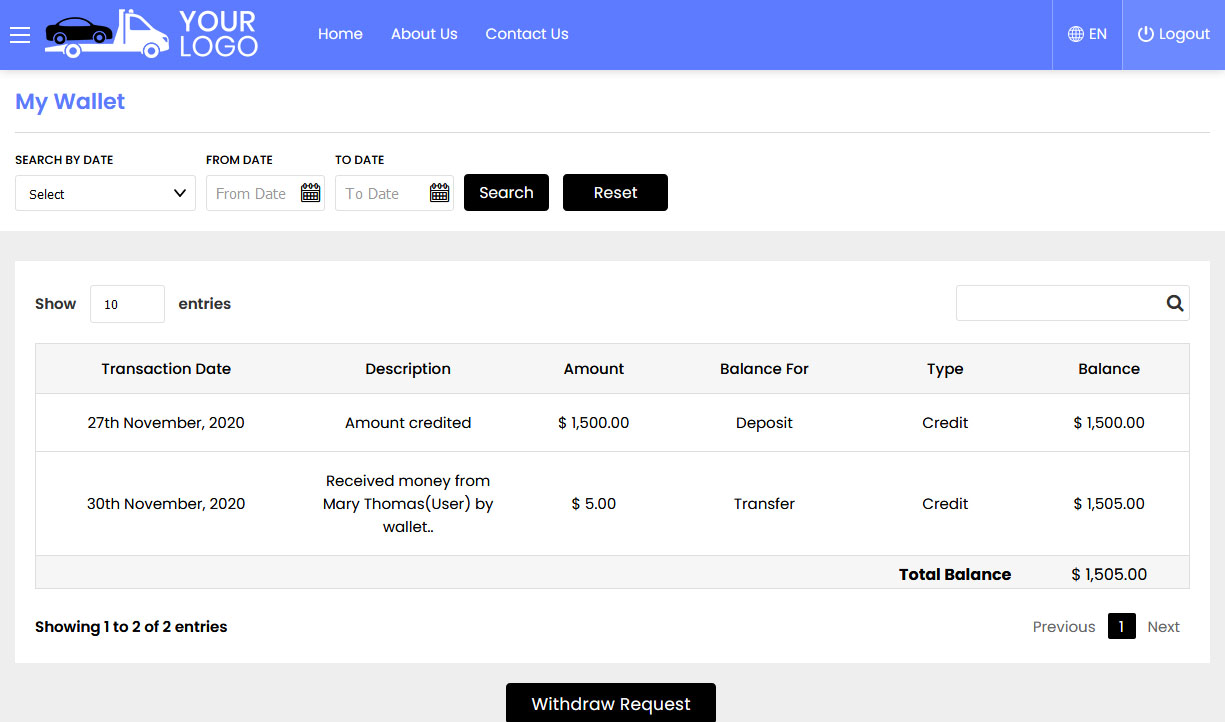This screenshot has width=1225, height=722.
Task: Sort by the Description column header
Action: 408,369
